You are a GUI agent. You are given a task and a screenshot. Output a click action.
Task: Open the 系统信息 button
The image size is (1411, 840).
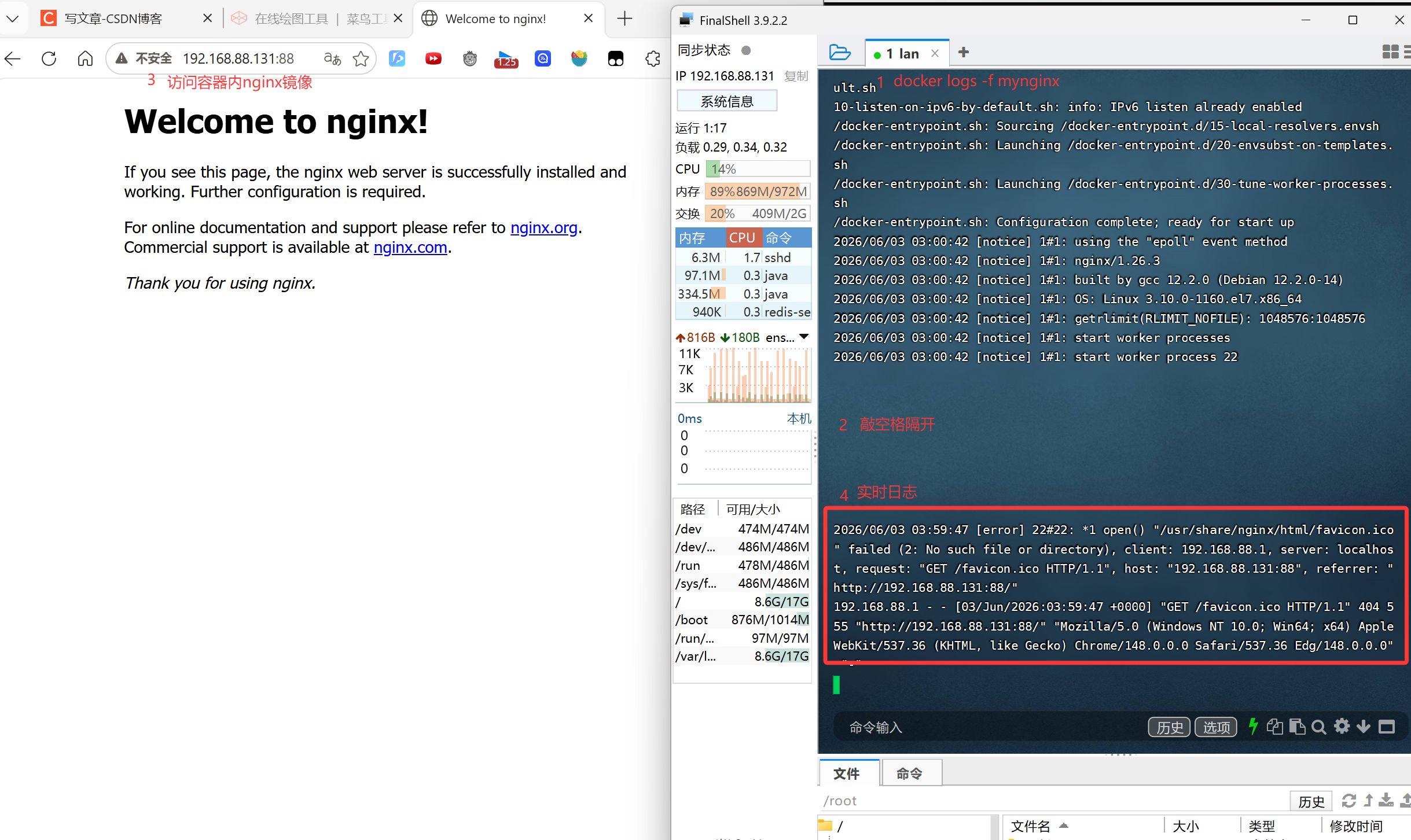[x=727, y=101]
